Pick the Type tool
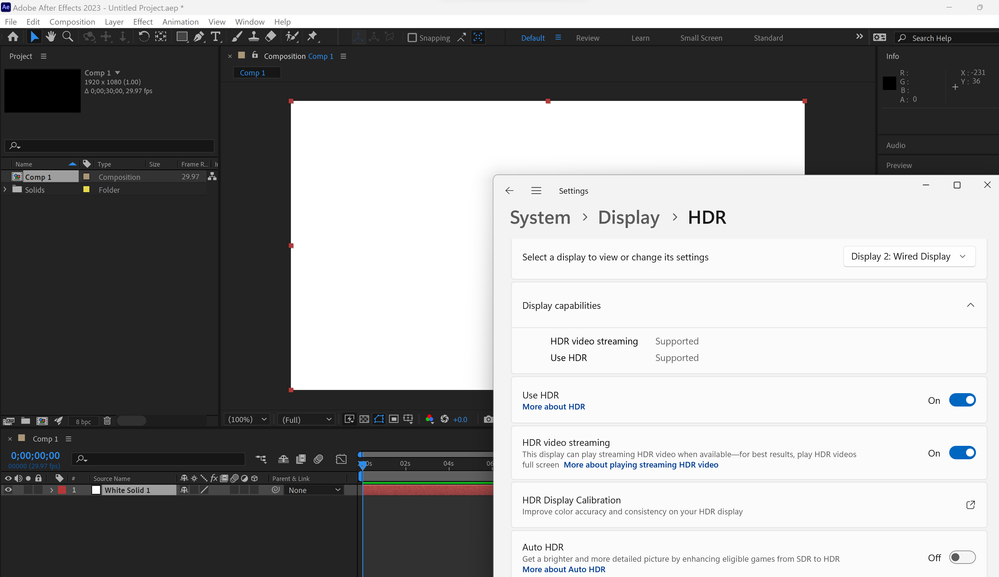Image resolution: width=999 pixels, height=577 pixels. tap(216, 37)
